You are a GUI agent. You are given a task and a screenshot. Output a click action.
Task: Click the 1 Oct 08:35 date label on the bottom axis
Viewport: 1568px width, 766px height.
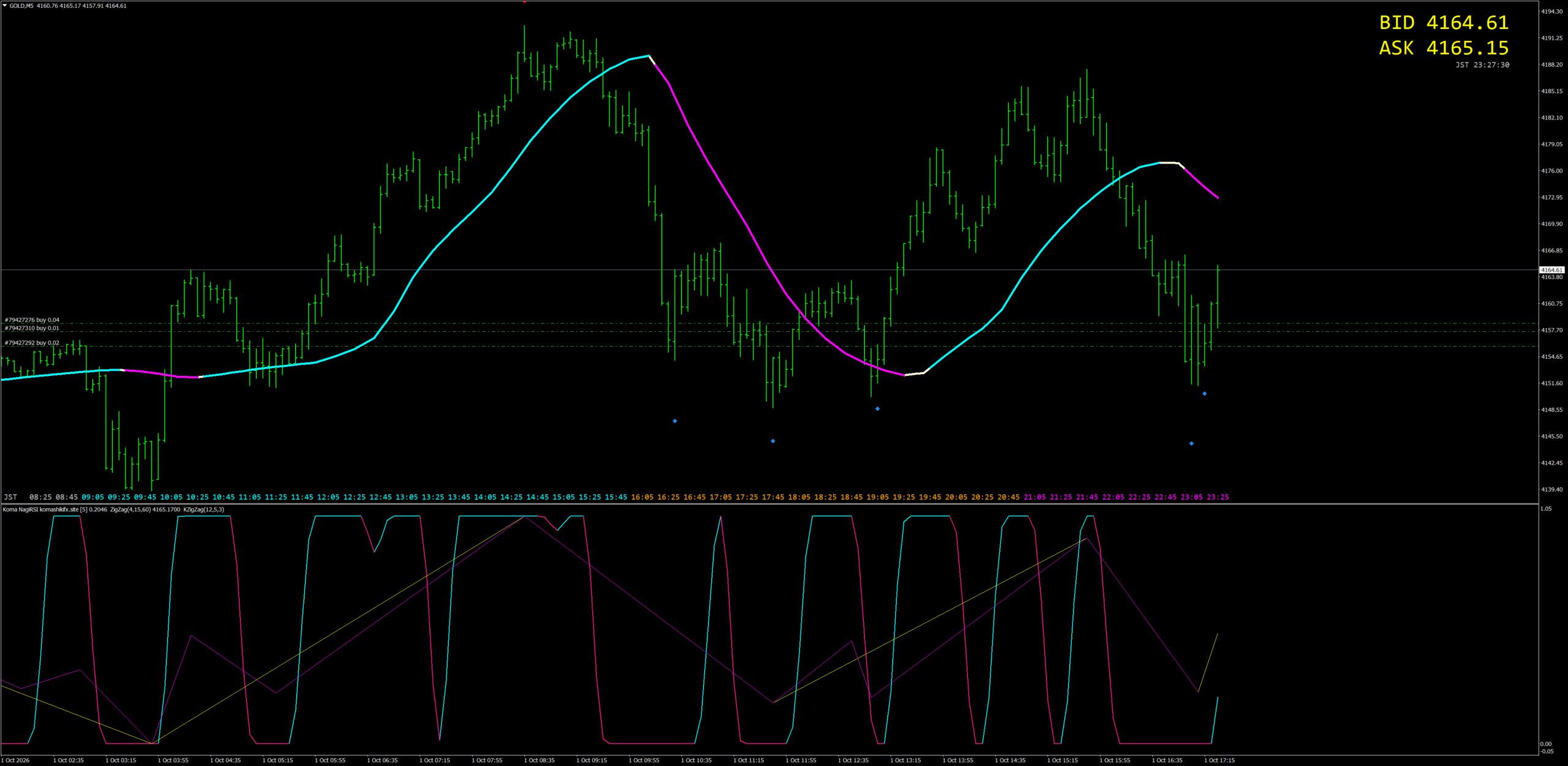pyautogui.click(x=539, y=760)
